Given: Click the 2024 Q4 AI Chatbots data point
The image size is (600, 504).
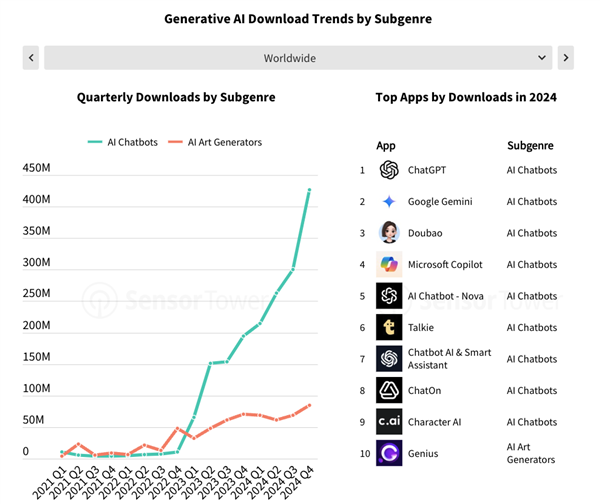Looking at the screenshot, I should 309,190.
